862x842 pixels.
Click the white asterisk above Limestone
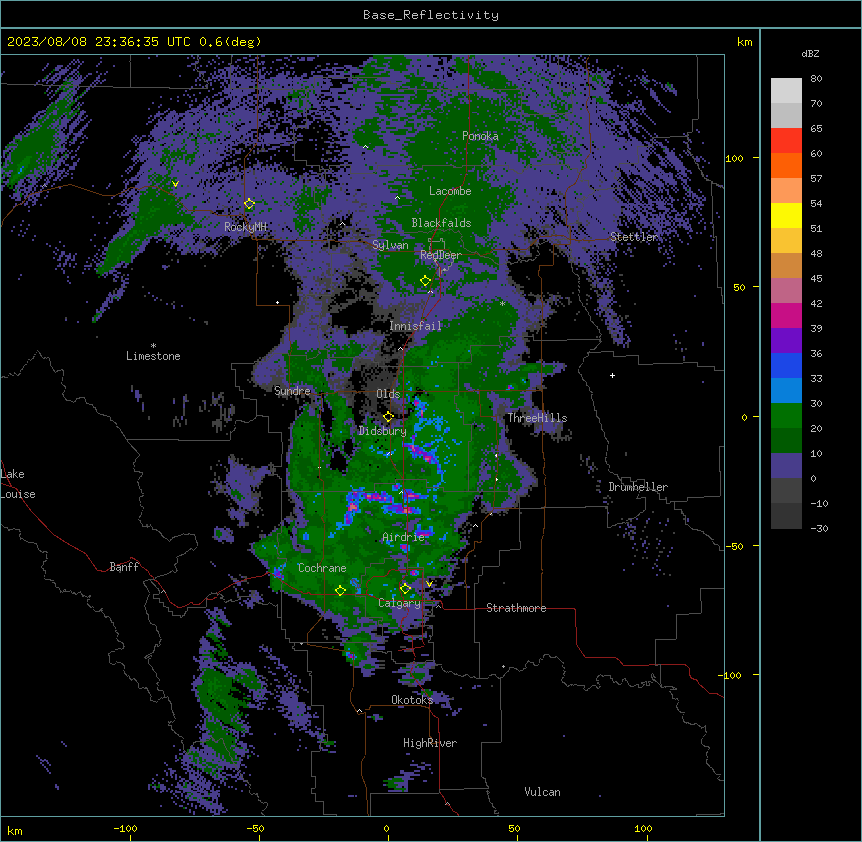pos(153,346)
